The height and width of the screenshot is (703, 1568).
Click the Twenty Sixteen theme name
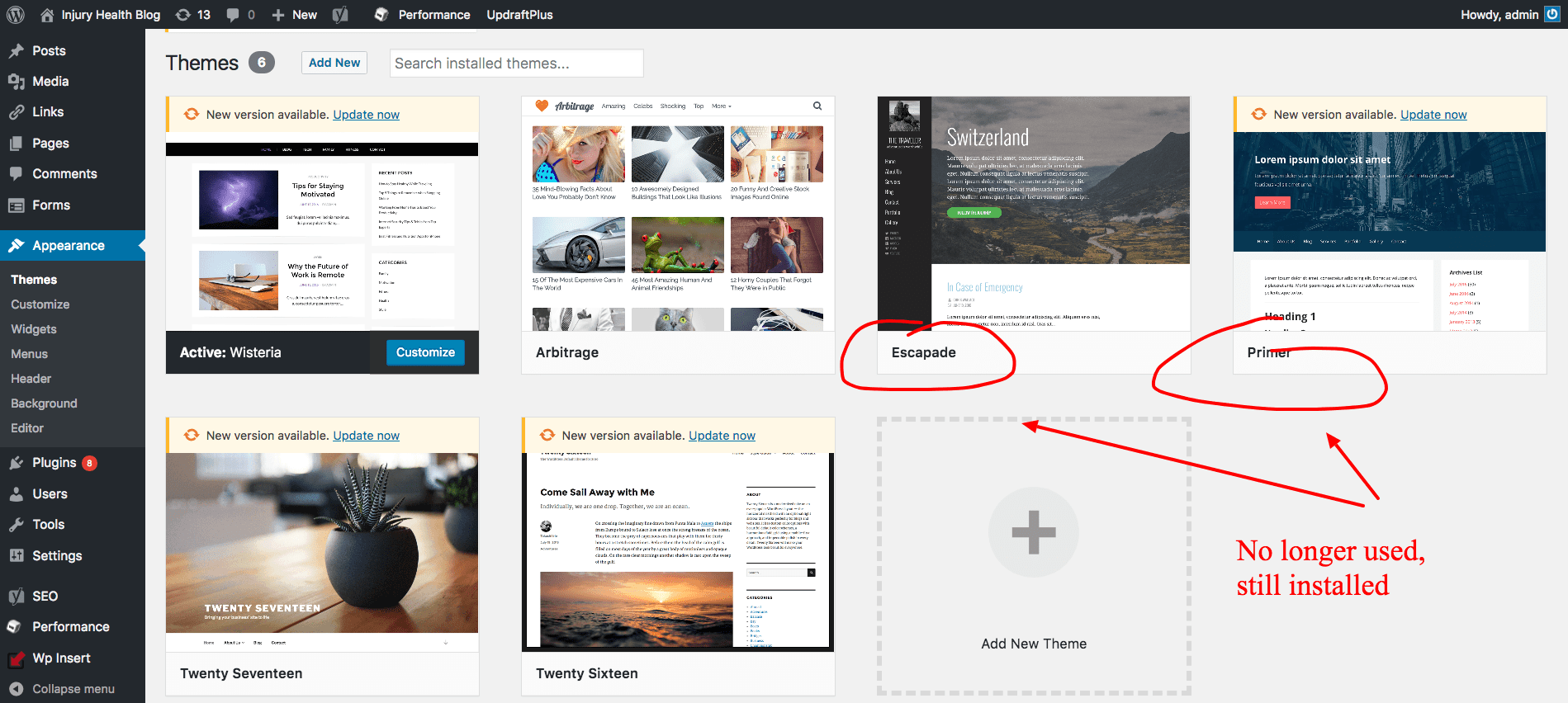click(587, 673)
